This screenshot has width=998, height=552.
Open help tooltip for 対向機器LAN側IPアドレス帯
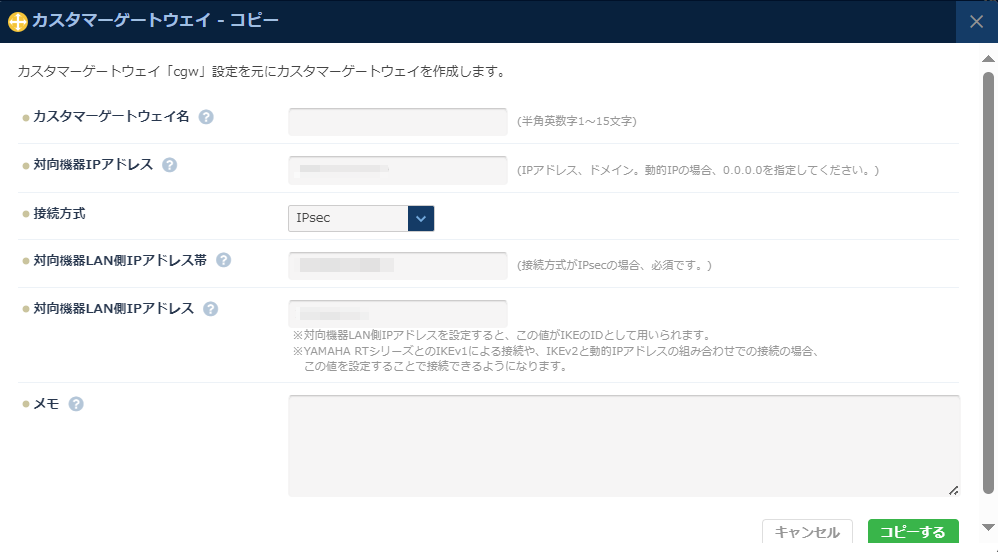point(223,260)
